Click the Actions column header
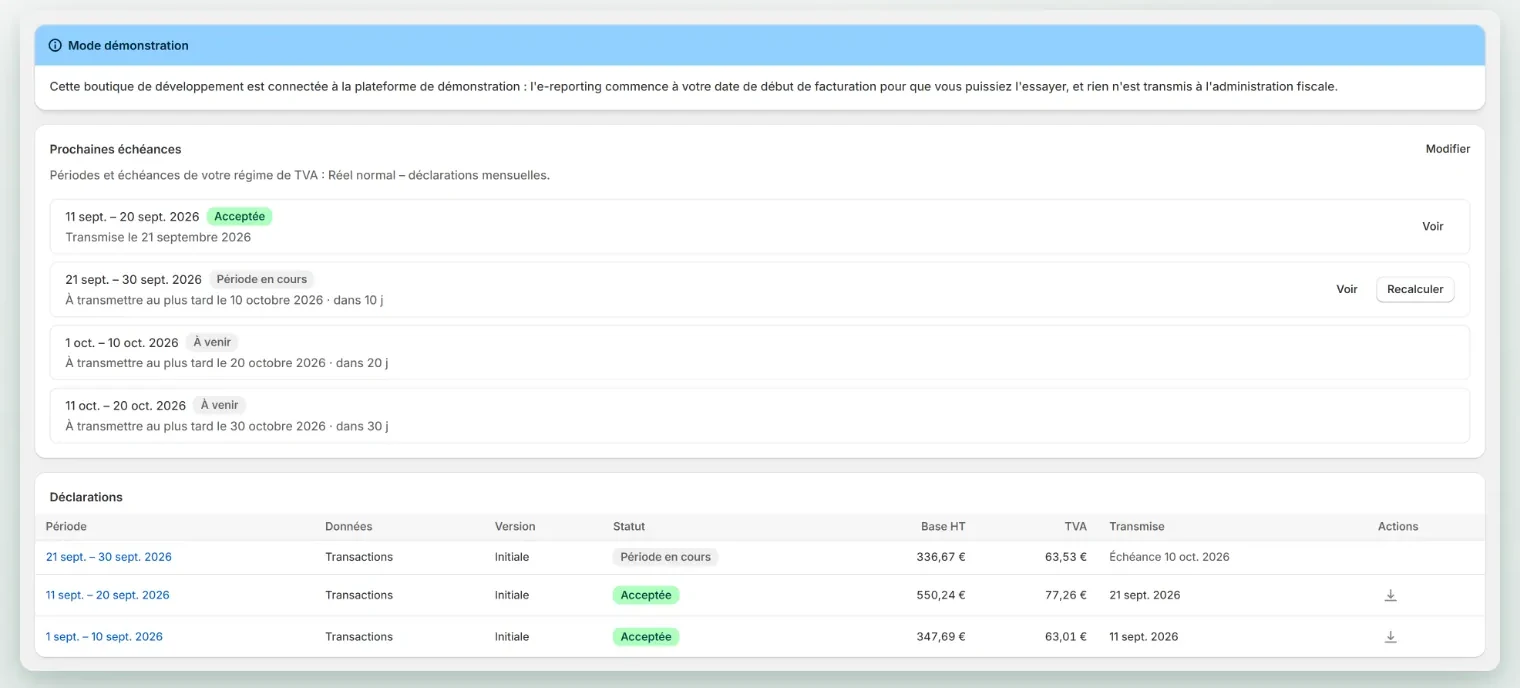The width and height of the screenshot is (1520, 688). tap(1398, 526)
